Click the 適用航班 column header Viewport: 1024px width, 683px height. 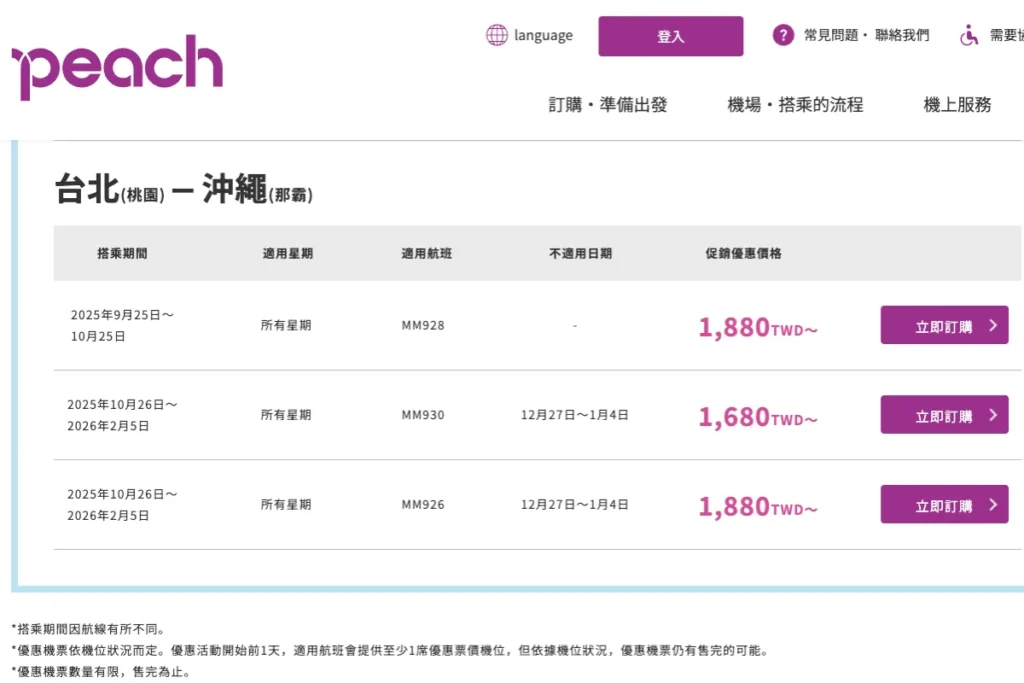point(426,253)
